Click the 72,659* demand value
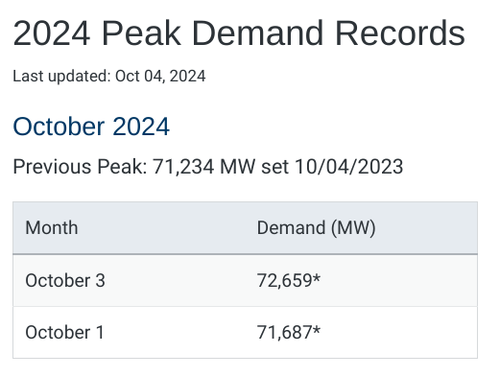Viewport: 500px width, 373px height. tap(289, 280)
